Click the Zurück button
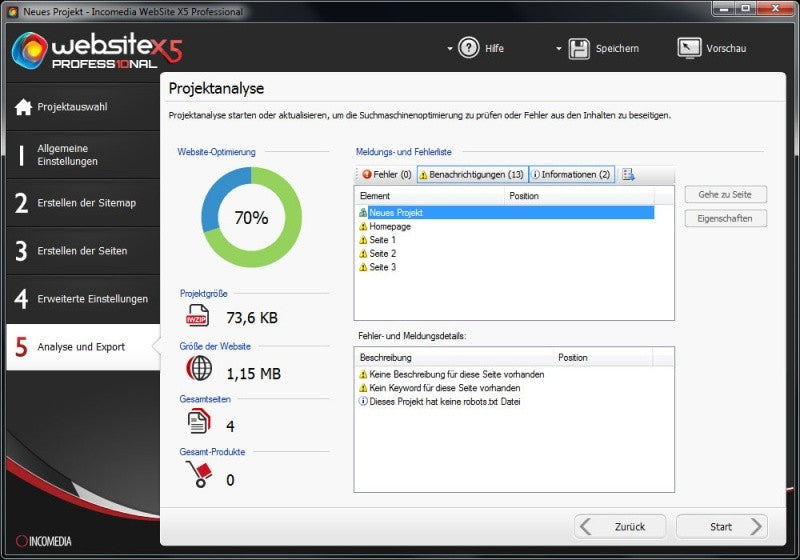Viewport: 800px width, 560px height. click(620, 526)
